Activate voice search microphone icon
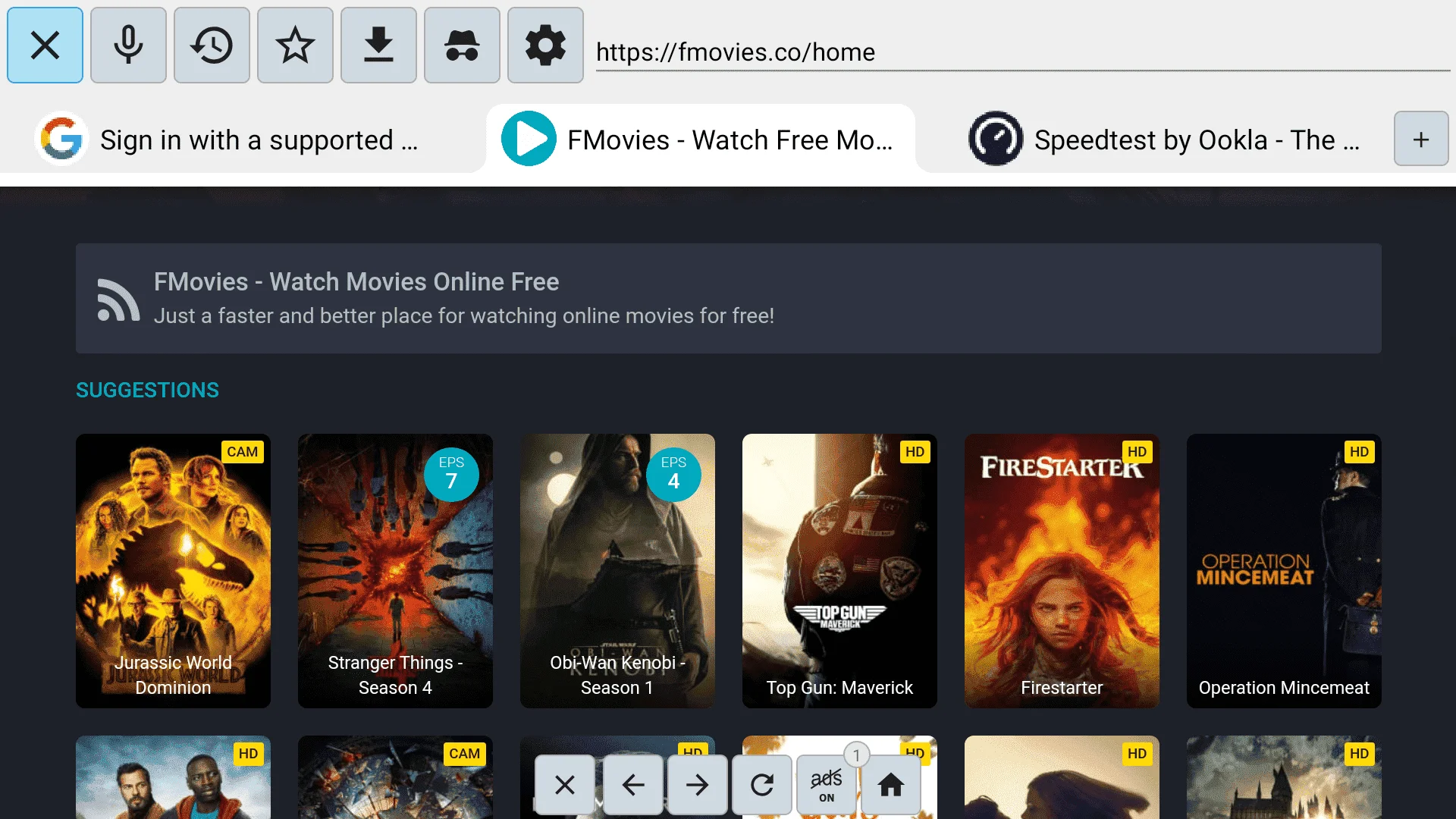 (x=128, y=45)
